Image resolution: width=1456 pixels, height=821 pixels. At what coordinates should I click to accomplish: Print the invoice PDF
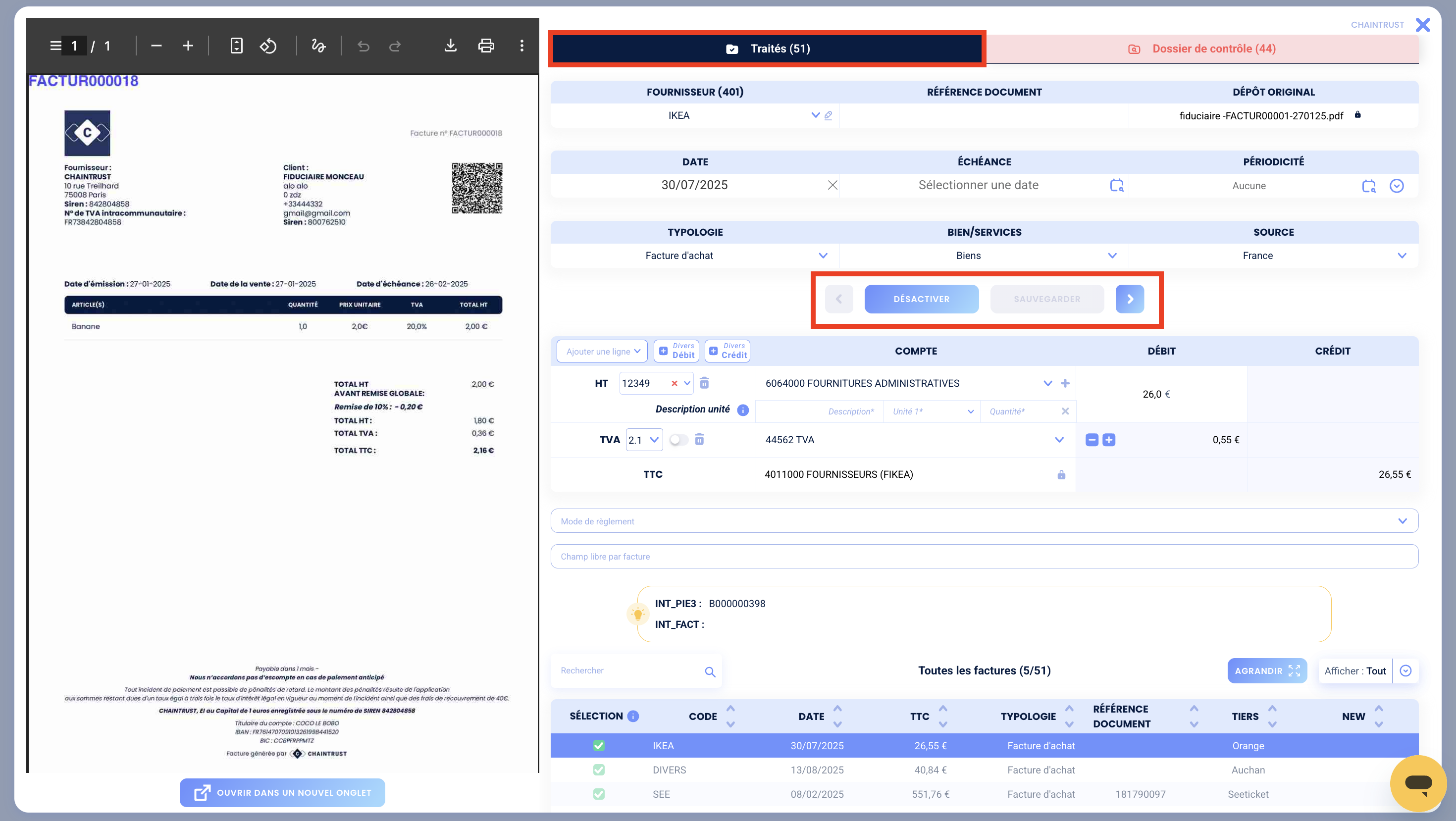tap(486, 46)
